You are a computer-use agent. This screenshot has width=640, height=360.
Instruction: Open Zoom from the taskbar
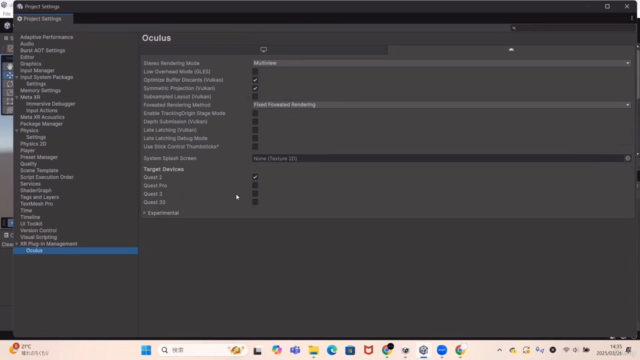coord(442,350)
